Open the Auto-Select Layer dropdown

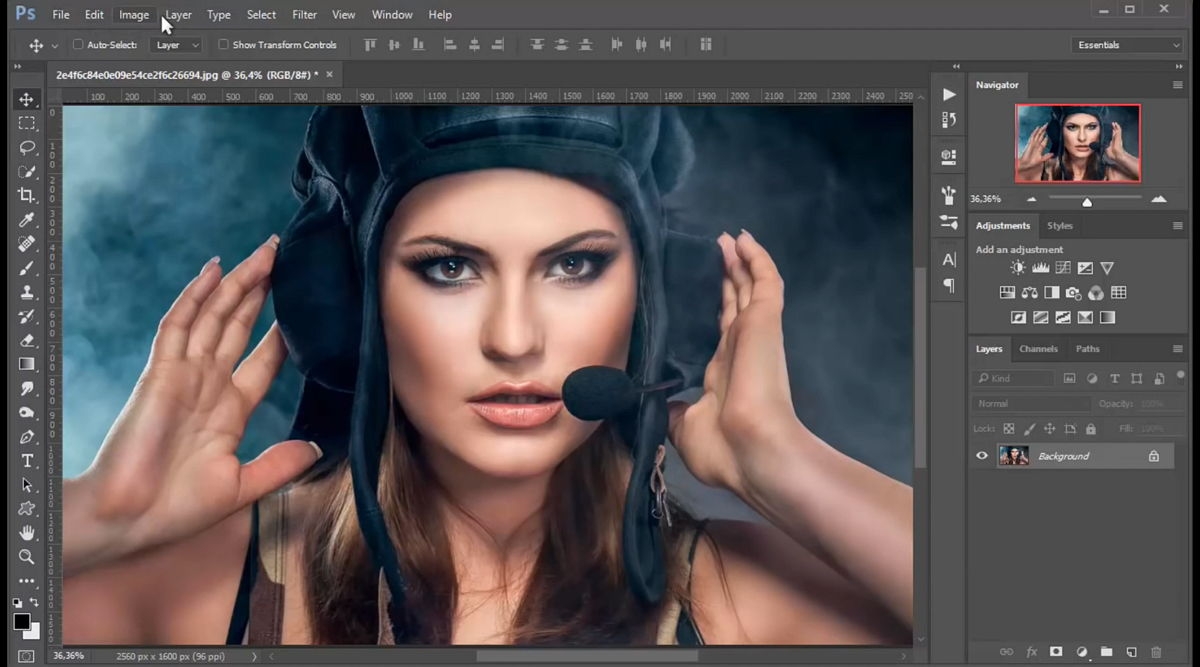point(177,45)
